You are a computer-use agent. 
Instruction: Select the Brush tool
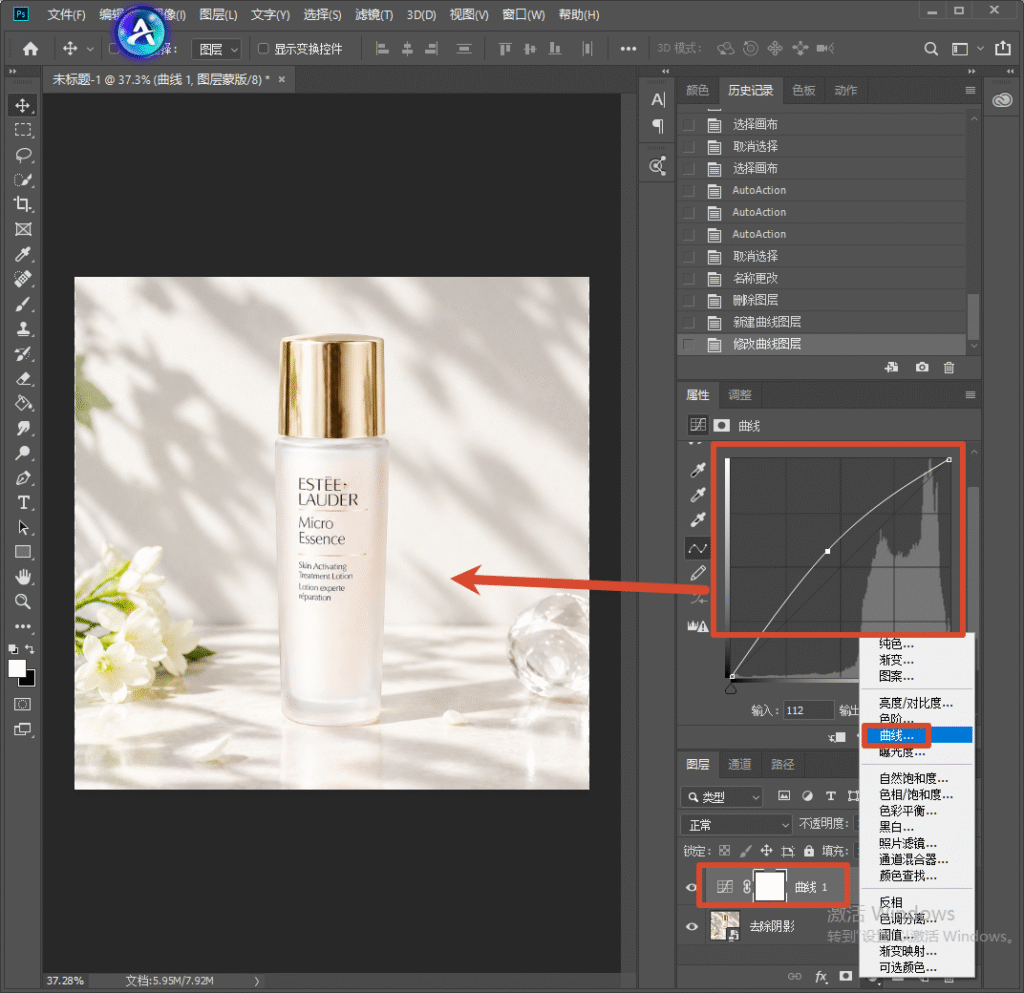(23, 304)
